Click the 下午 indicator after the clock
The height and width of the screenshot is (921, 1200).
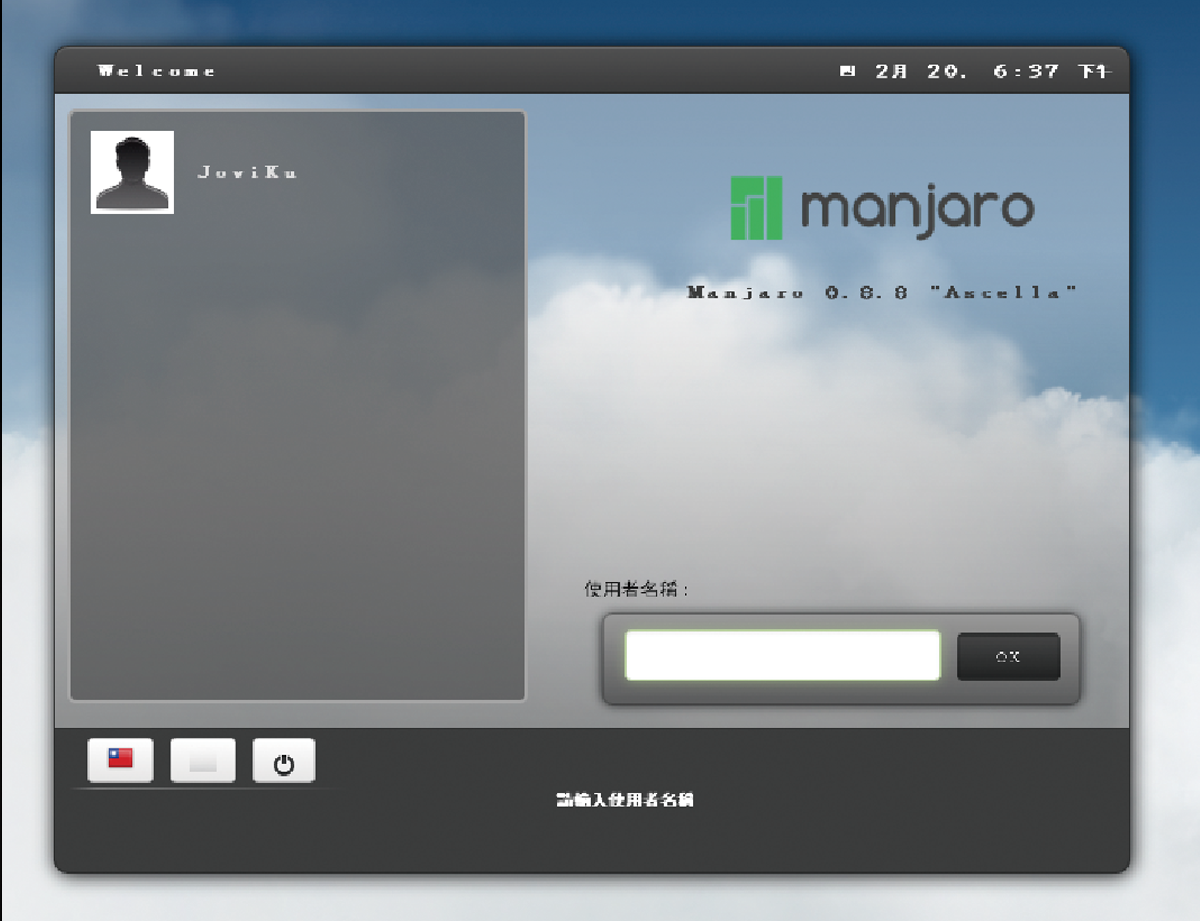1092,71
